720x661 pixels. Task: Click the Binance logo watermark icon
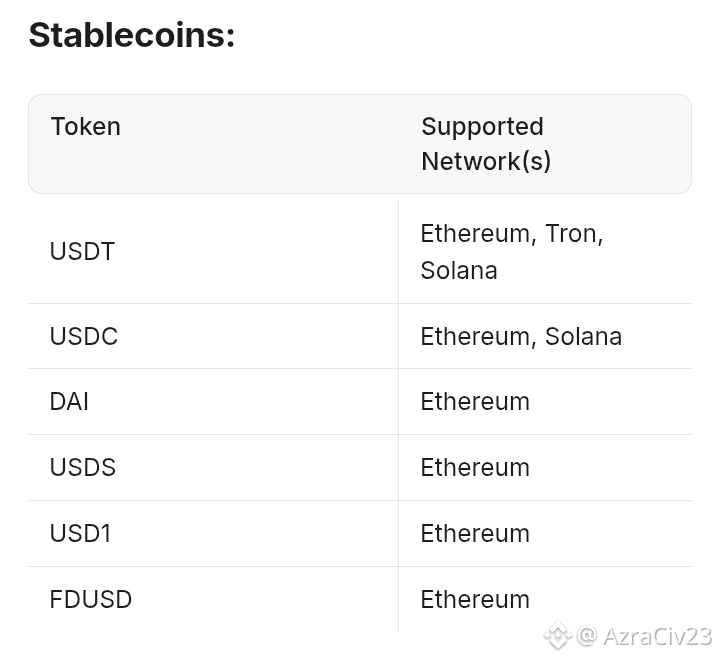point(557,636)
